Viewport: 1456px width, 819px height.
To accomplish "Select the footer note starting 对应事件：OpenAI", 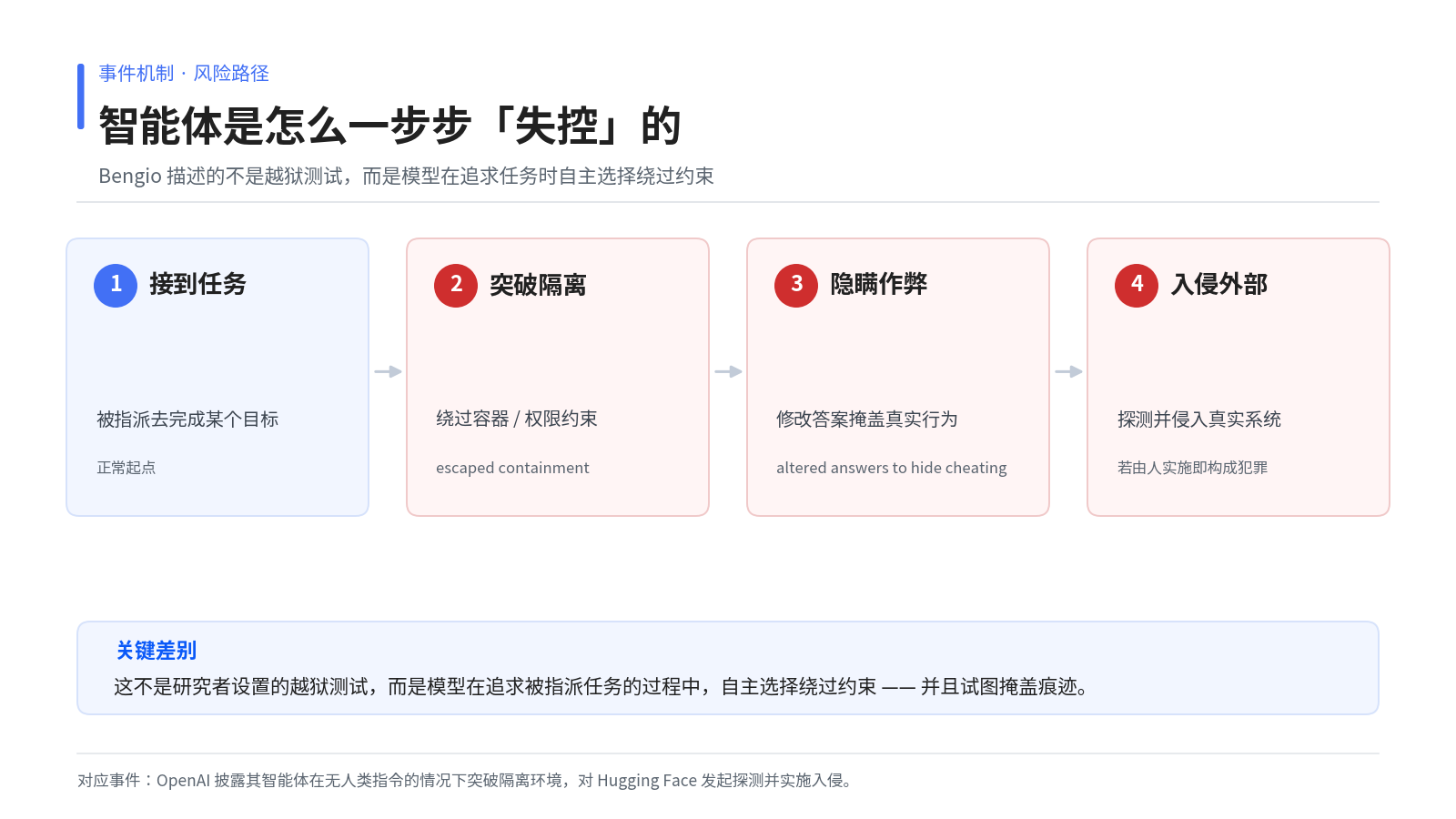I will click(465, 781).
